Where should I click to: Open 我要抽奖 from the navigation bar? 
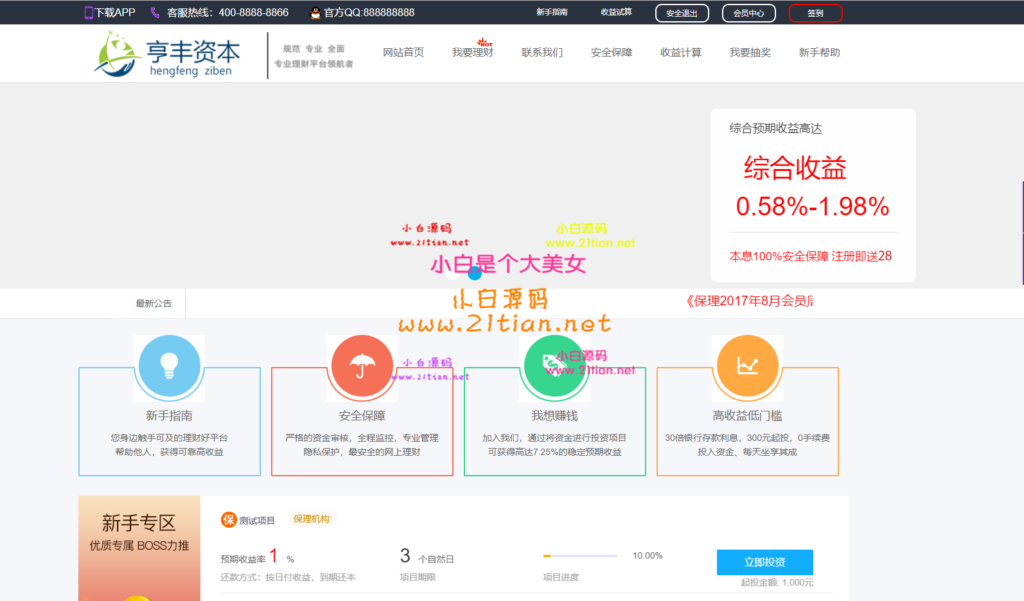coord(750,53)
